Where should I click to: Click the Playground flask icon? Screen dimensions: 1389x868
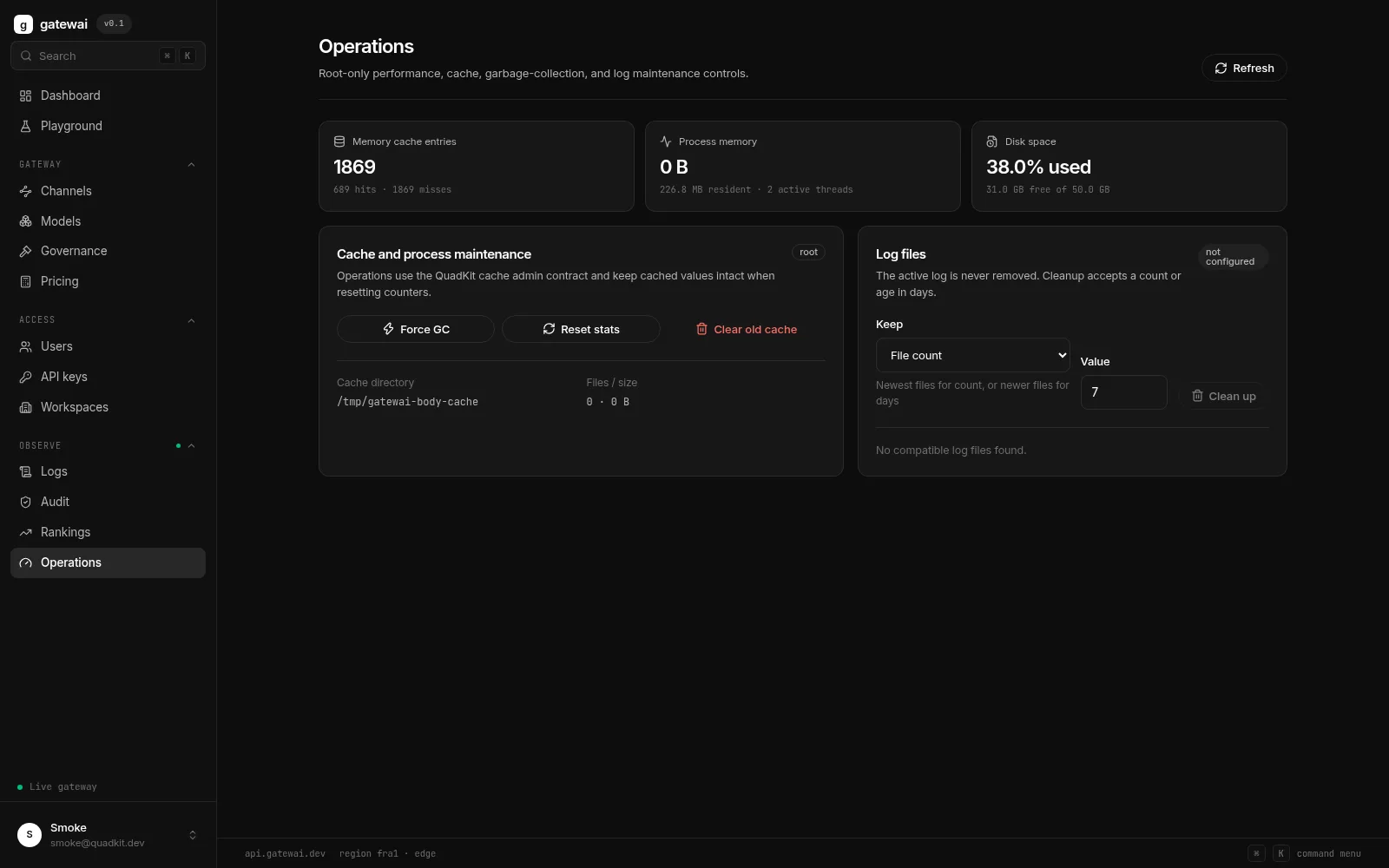(x=25, y=126)
